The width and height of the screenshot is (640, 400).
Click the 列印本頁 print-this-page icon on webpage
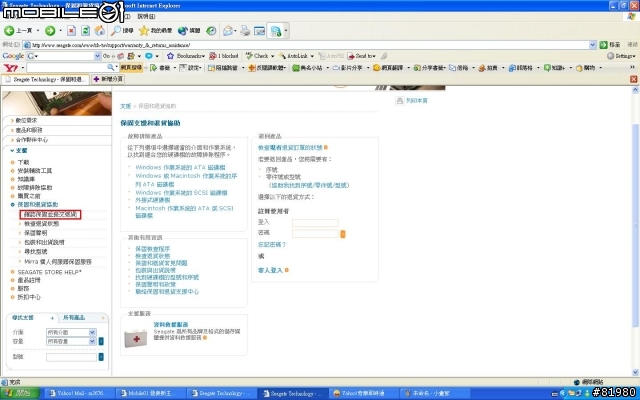400,100
